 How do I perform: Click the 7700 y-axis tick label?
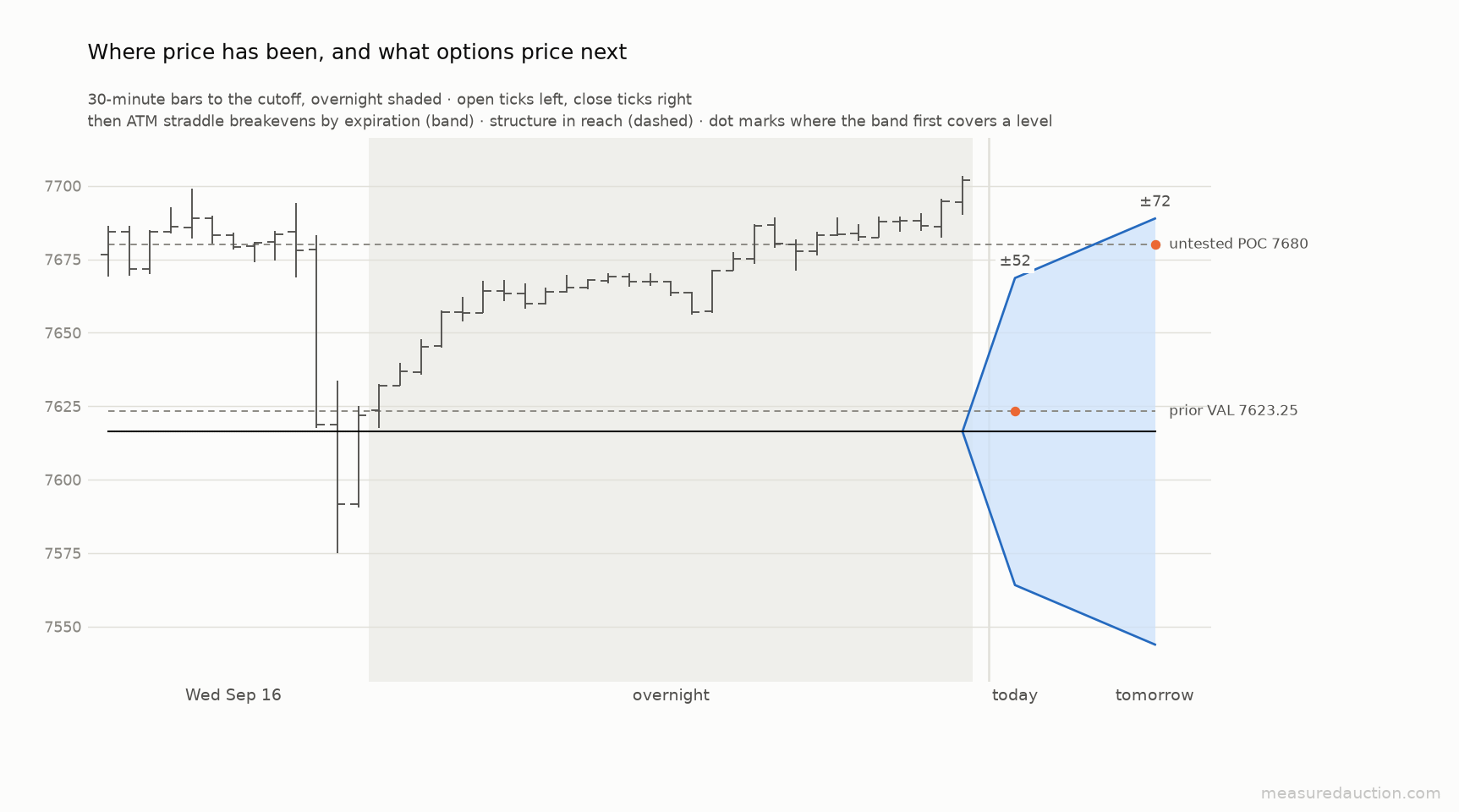(63, 186)
